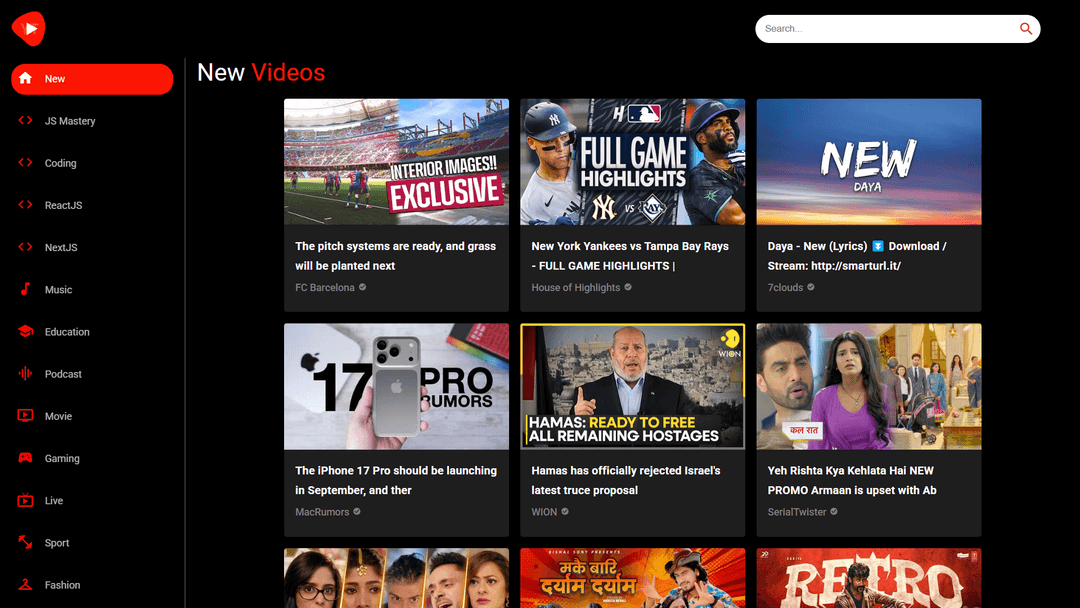Viewport: 1080px width, 608px height.
Task: Open the House of Highlights channel link
Action: (576, 287)
